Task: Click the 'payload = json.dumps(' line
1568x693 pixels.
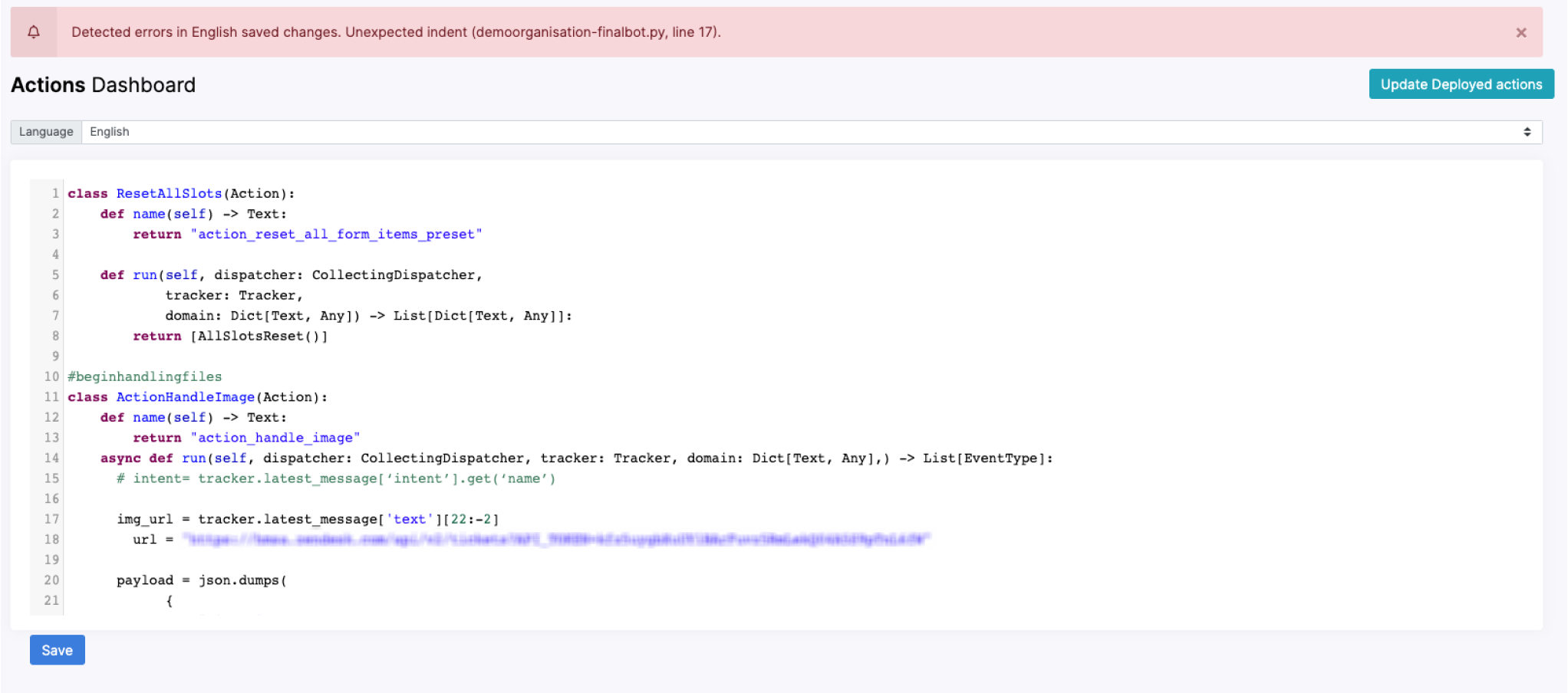Action: tap(202, 580)
